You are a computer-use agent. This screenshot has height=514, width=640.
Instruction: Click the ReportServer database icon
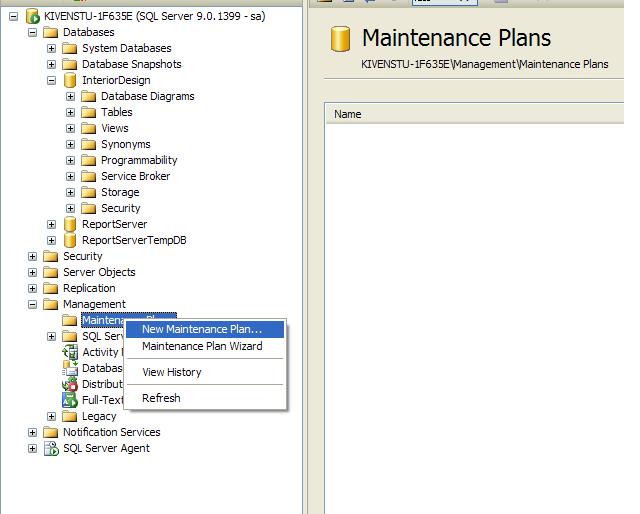tap(70, 224)
